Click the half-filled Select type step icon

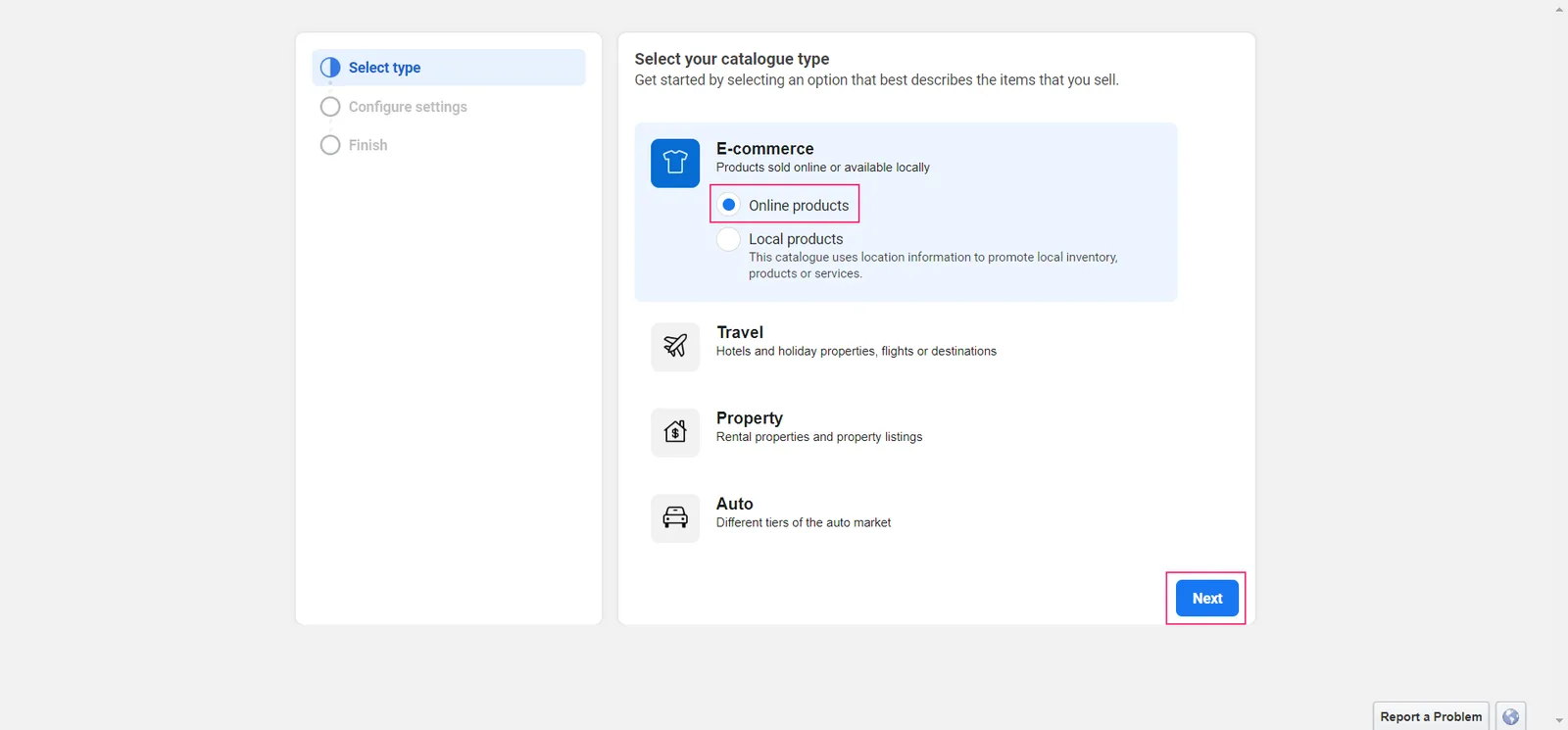coord(330,68)
